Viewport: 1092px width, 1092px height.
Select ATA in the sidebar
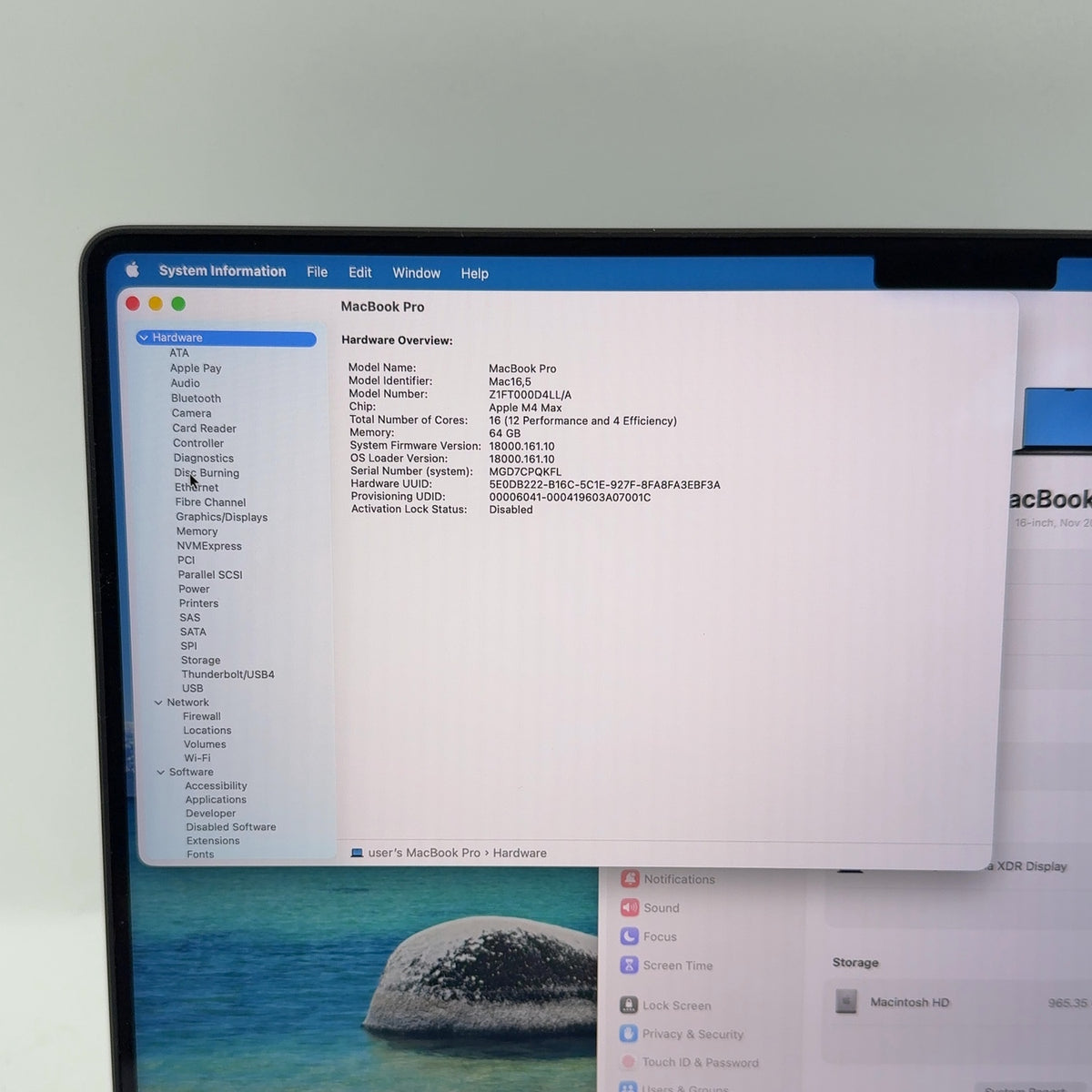[179, 353]
